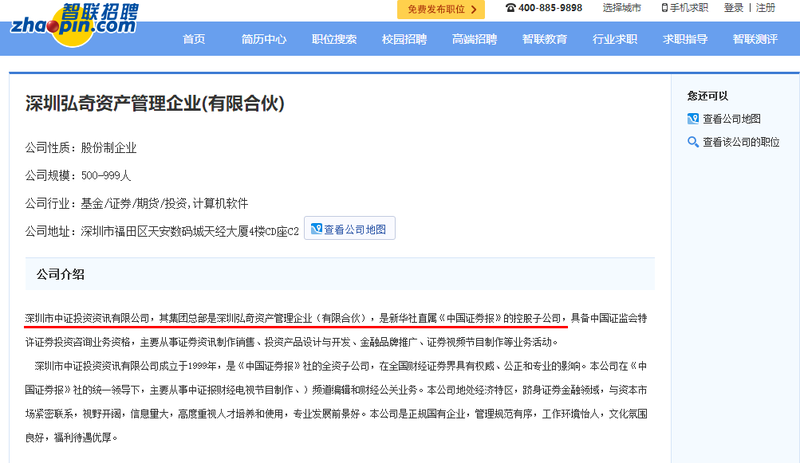
Task: Open 求职指导 nav item
Action: [685, 39]
